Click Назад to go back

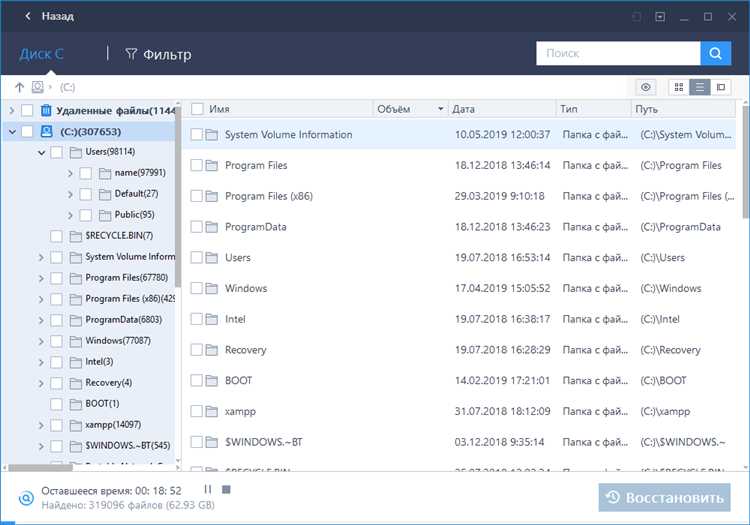coord(57,16)
